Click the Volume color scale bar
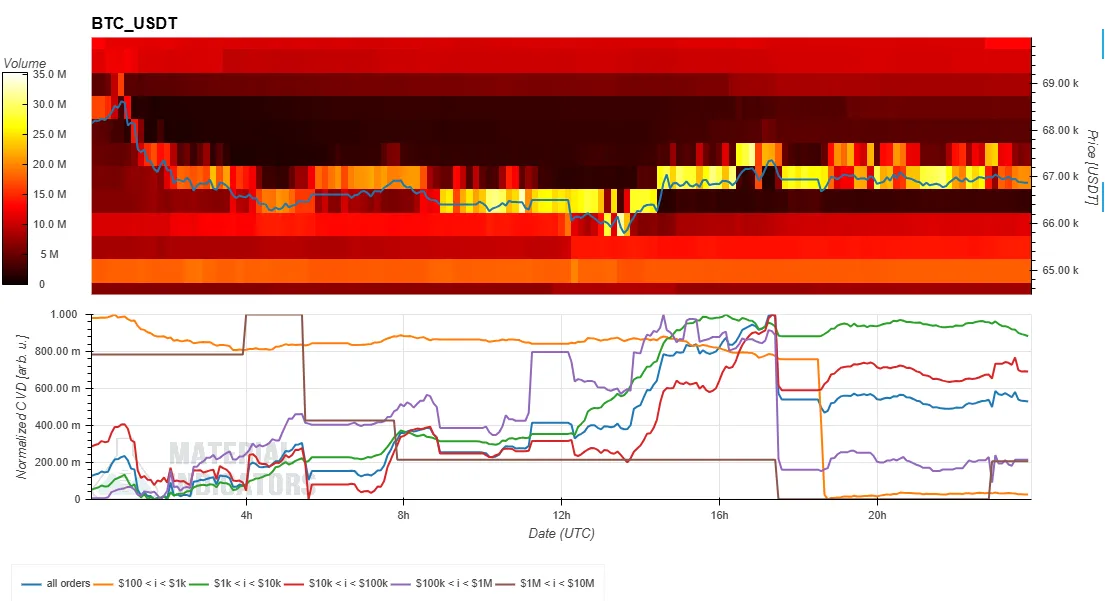Viewport: 1105px width, 601px height. (x=16, y=178)
